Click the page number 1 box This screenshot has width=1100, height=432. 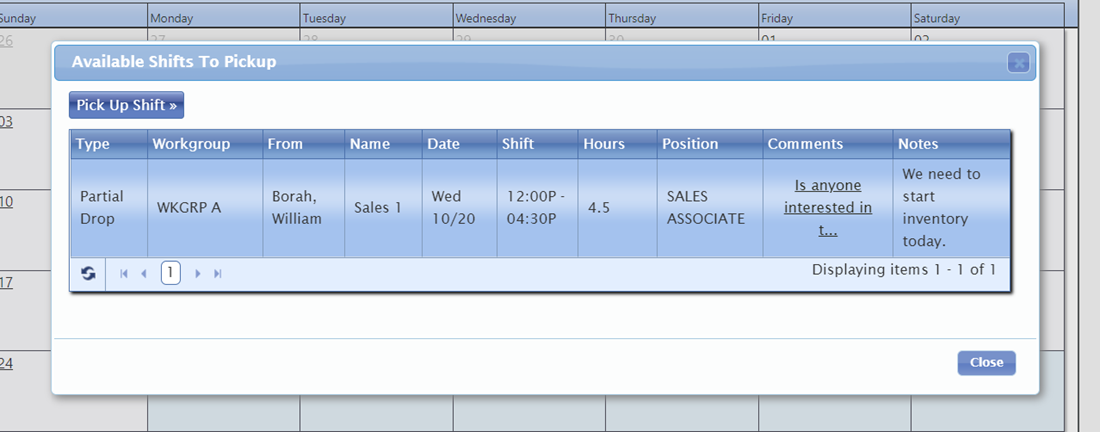coord(171,273)
